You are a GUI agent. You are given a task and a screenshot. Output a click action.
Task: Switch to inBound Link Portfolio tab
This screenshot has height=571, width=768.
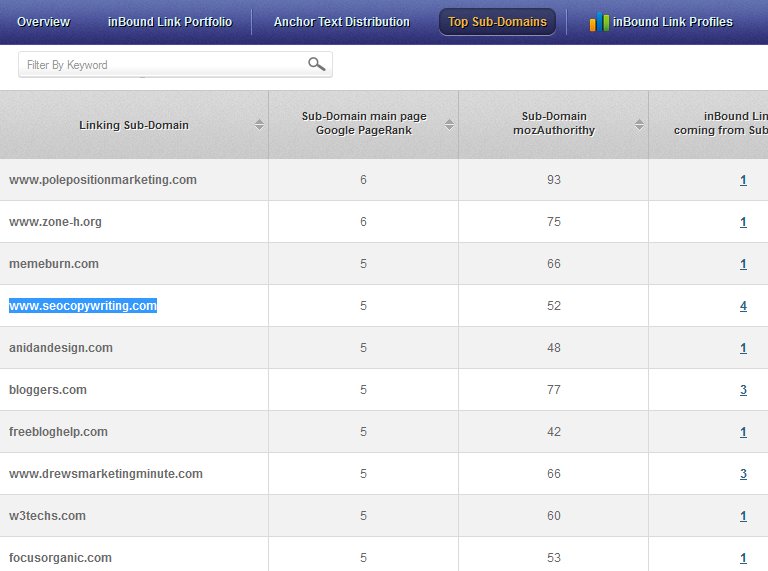coord(169,22)
